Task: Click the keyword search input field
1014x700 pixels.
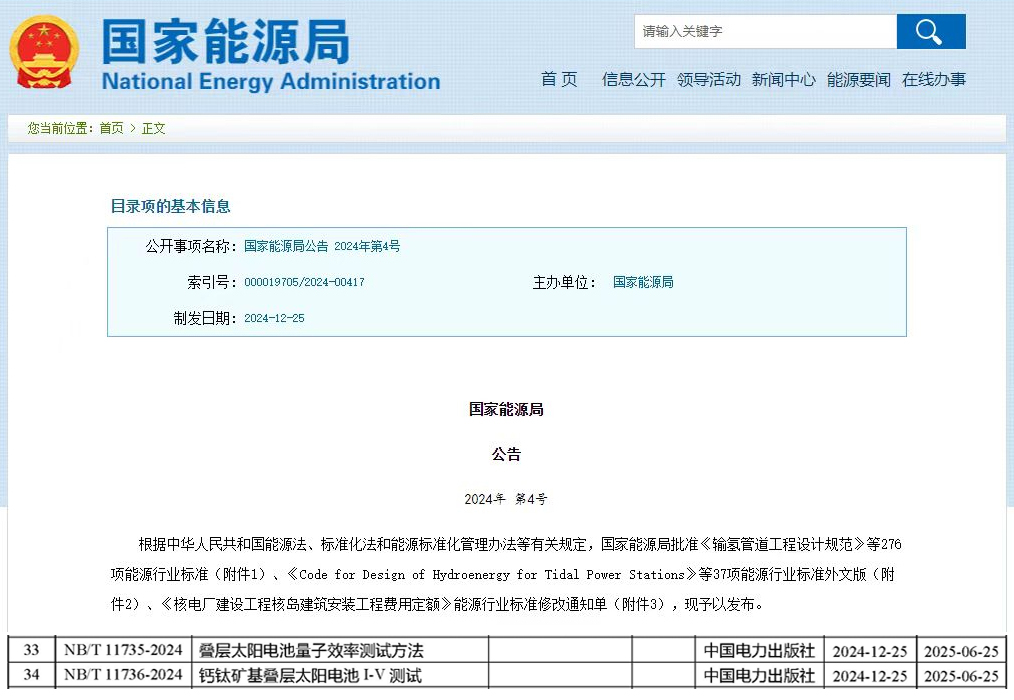Action: click(764, 32)
